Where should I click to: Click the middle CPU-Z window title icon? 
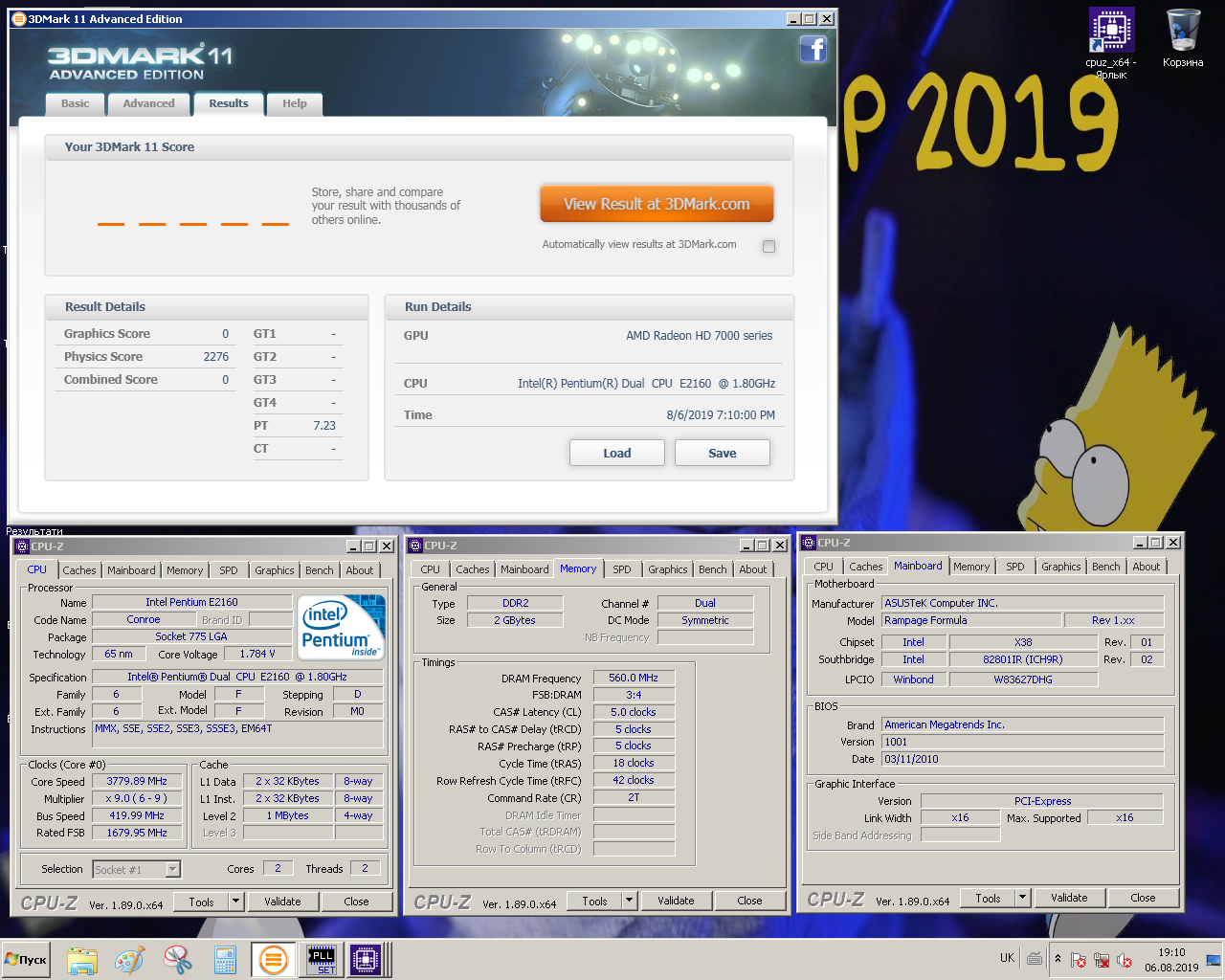415,546
